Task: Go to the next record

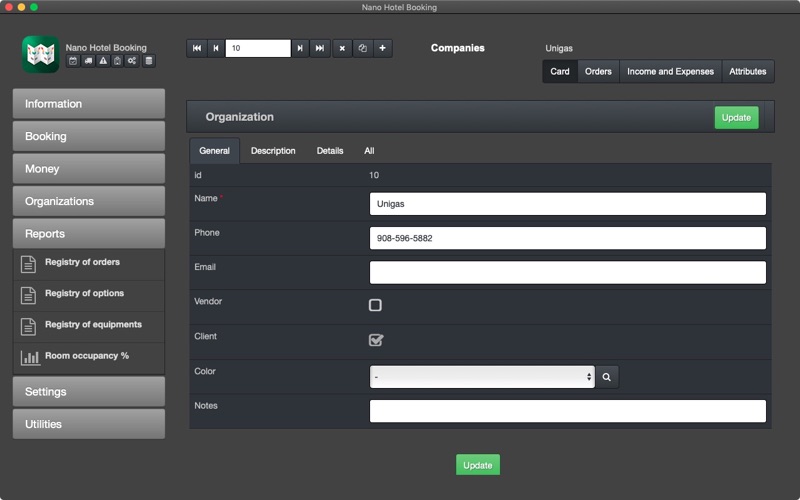Action: (x=300, y=48)
